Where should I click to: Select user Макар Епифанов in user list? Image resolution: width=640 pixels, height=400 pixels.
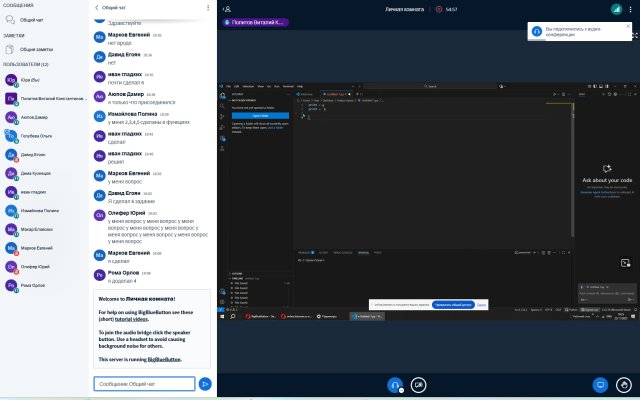pyautogui.click(x=45, y=229)
